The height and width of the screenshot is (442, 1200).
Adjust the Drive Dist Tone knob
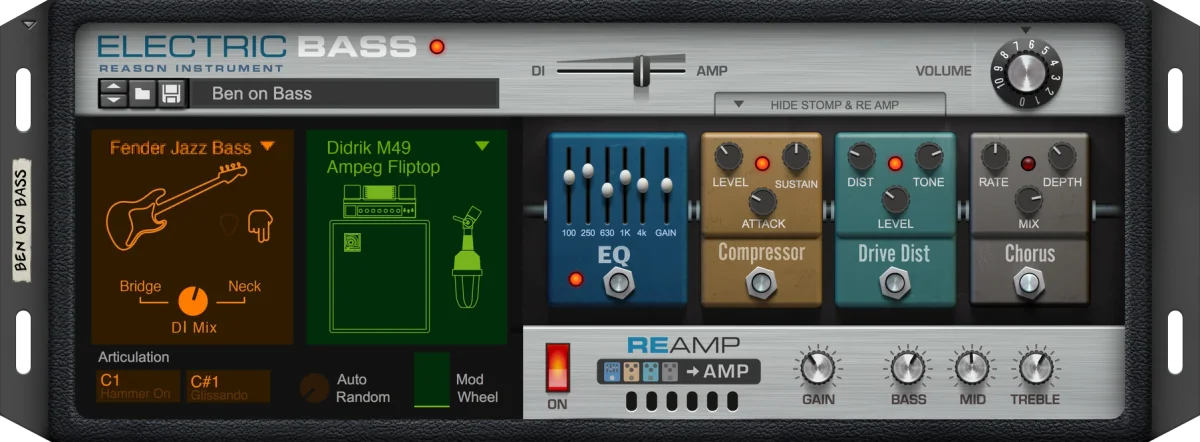(x=929, y=156)
